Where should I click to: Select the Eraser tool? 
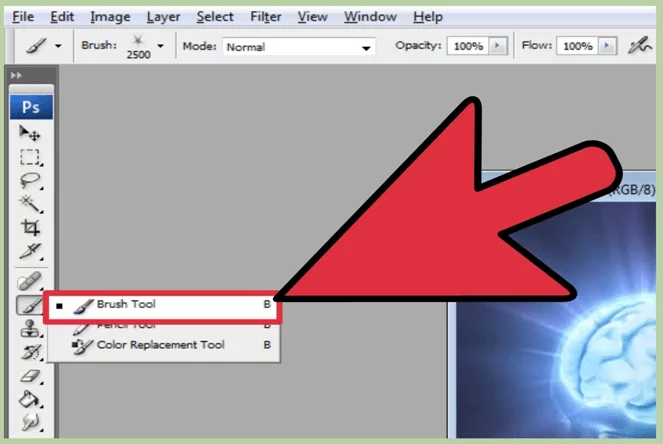(x=30, y=375)
